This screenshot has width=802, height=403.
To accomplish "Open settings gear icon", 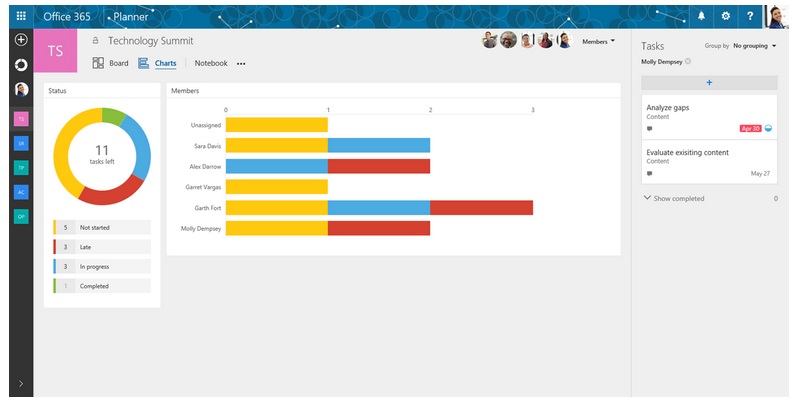I will pyautogui.click(x=726, y=16).
